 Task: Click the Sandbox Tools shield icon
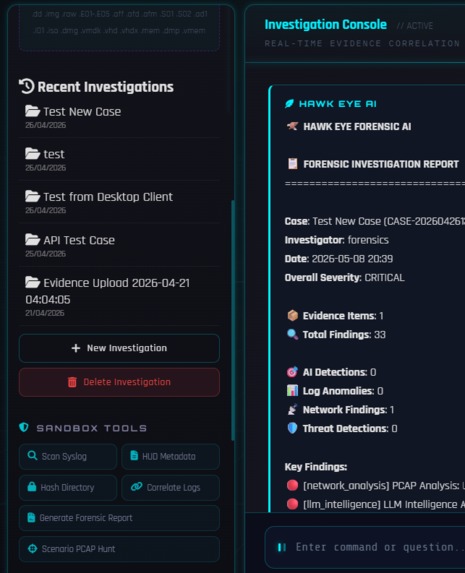coord(24,427)
